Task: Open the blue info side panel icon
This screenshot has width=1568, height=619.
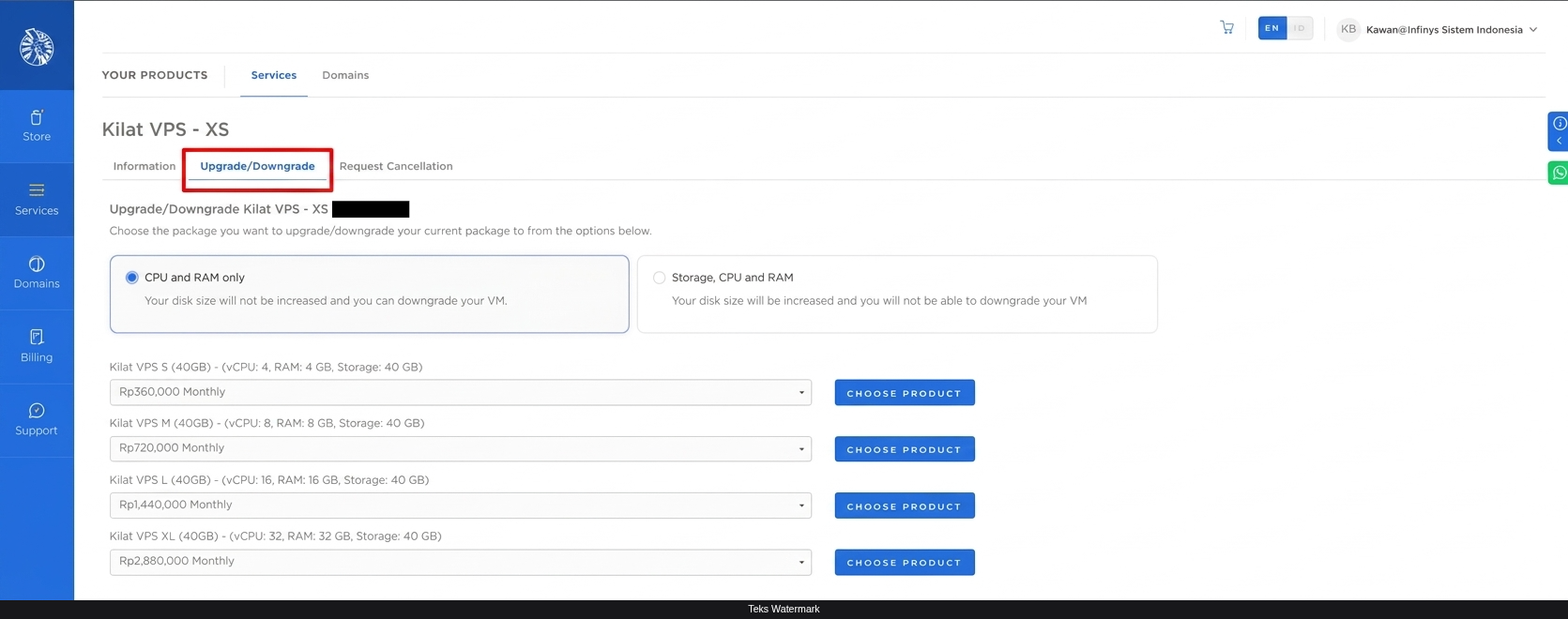Action: [x=1558, y=131]
